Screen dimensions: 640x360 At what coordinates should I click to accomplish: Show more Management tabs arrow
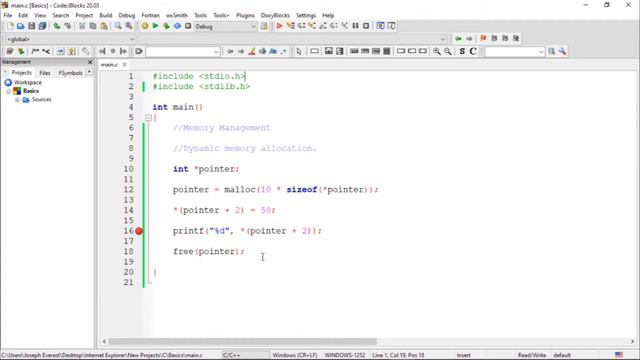[89, 73]
